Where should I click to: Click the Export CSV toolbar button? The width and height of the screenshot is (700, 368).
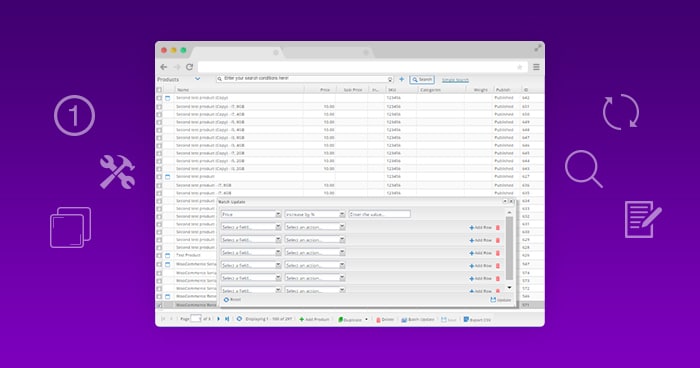477,320
